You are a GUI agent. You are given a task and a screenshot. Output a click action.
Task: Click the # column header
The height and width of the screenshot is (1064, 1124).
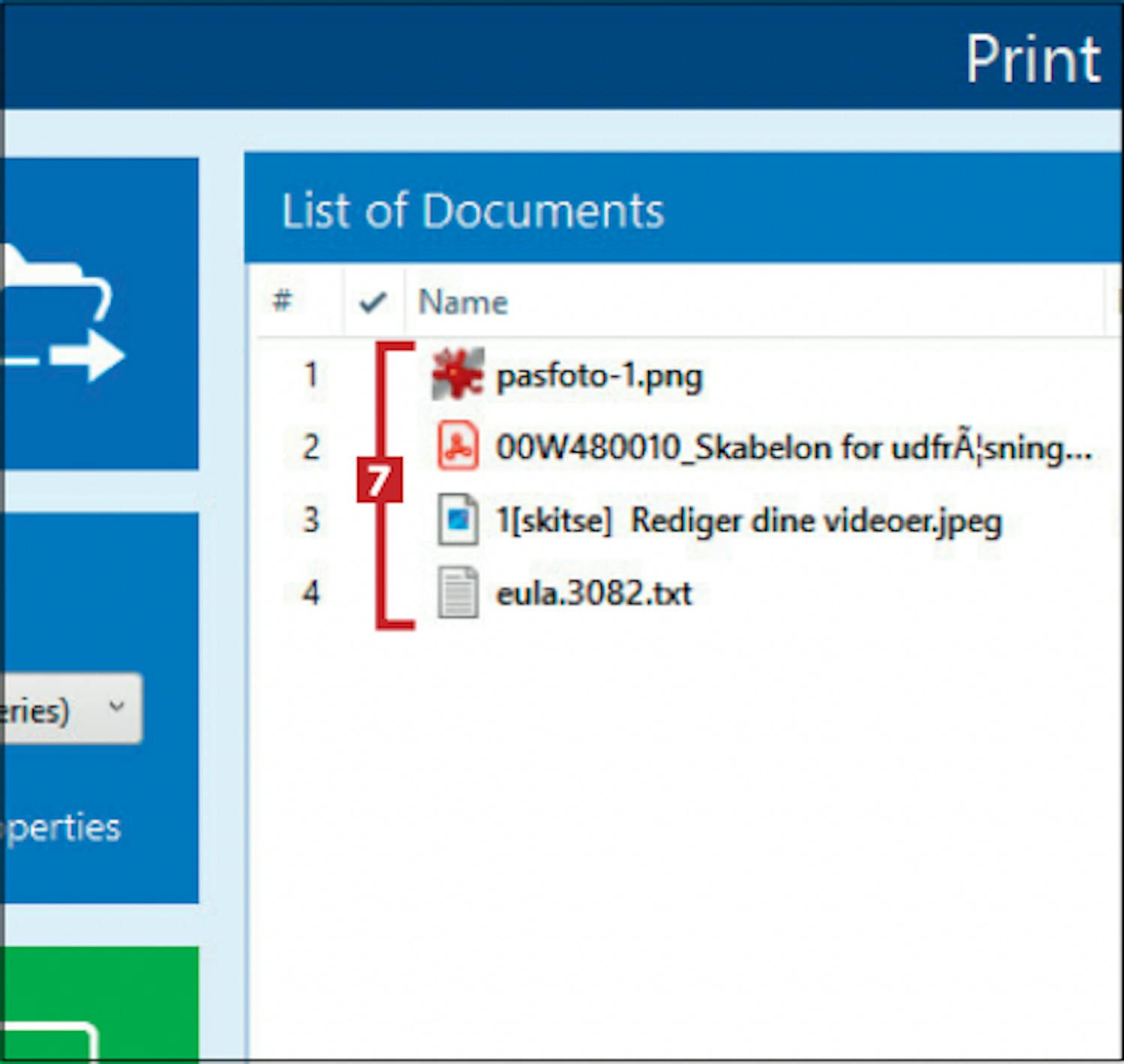tap(282, 302)
